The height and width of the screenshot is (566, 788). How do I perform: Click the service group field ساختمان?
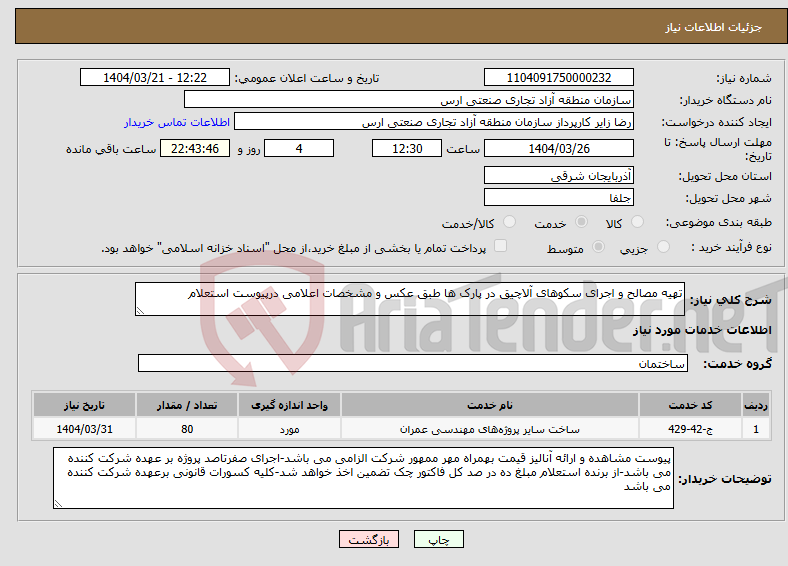pyautogui.click(x=413, y=363)
